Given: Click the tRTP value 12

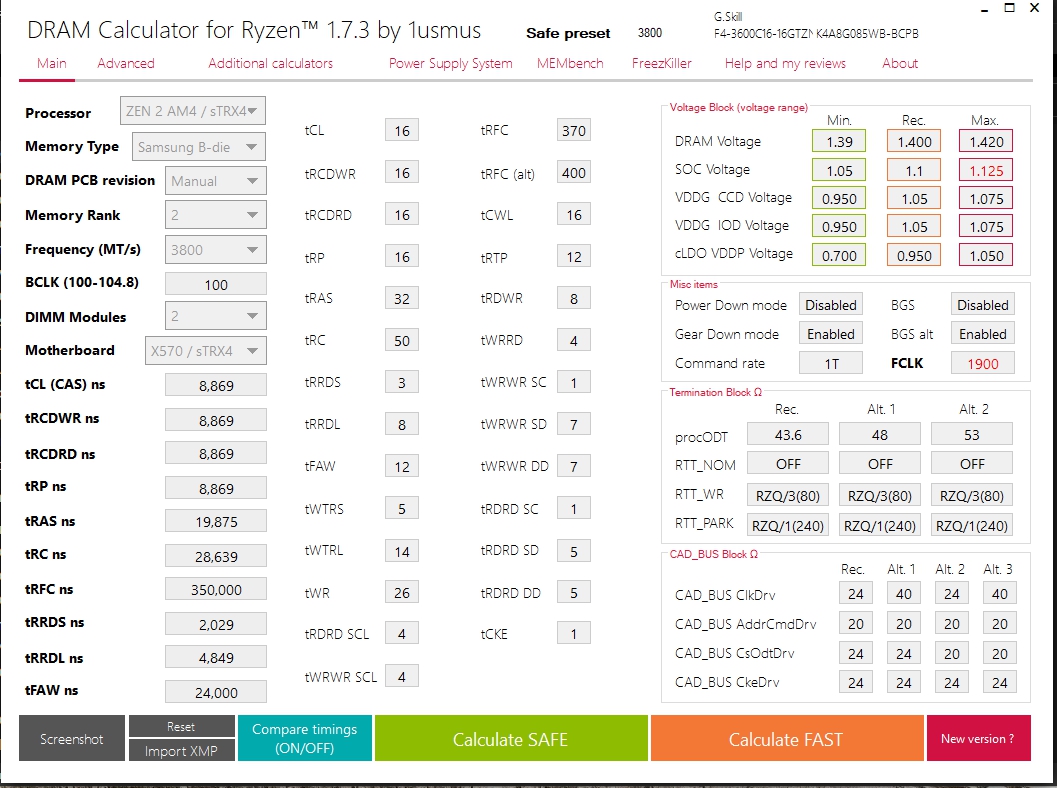Looking at the screenshot, I should pyautogui.click(x=574, y=257).
